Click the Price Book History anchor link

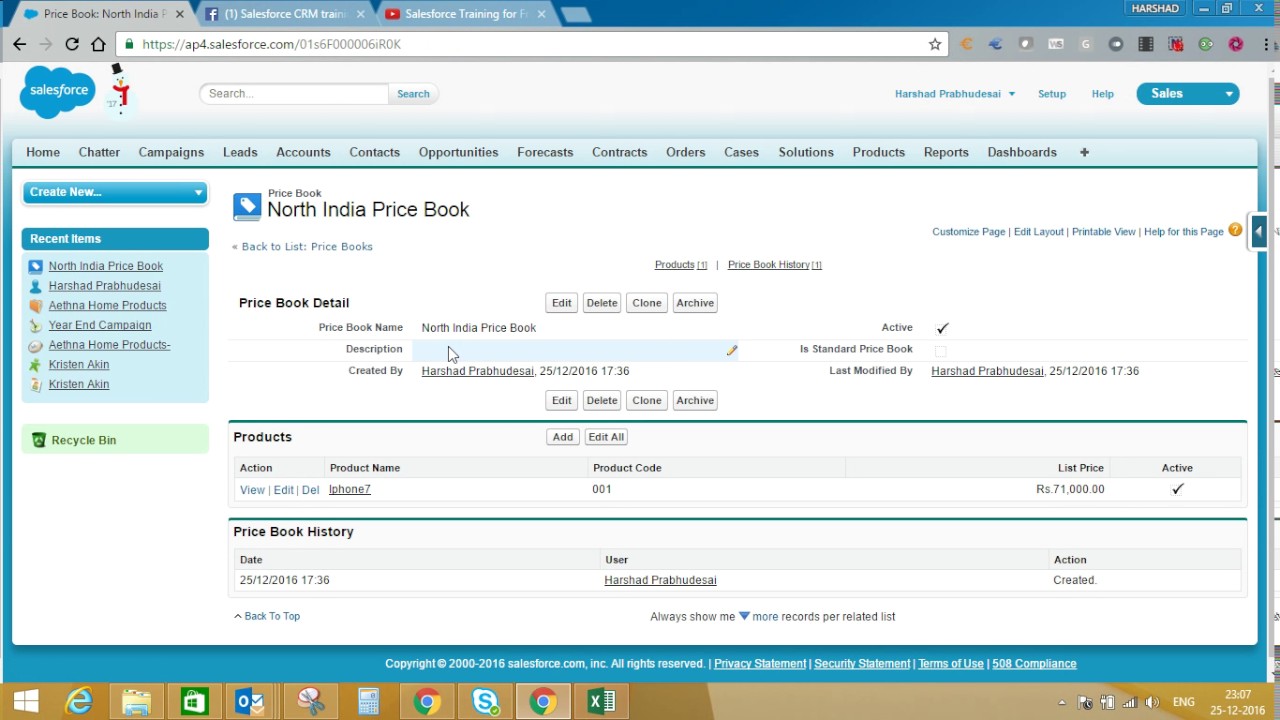769,265
